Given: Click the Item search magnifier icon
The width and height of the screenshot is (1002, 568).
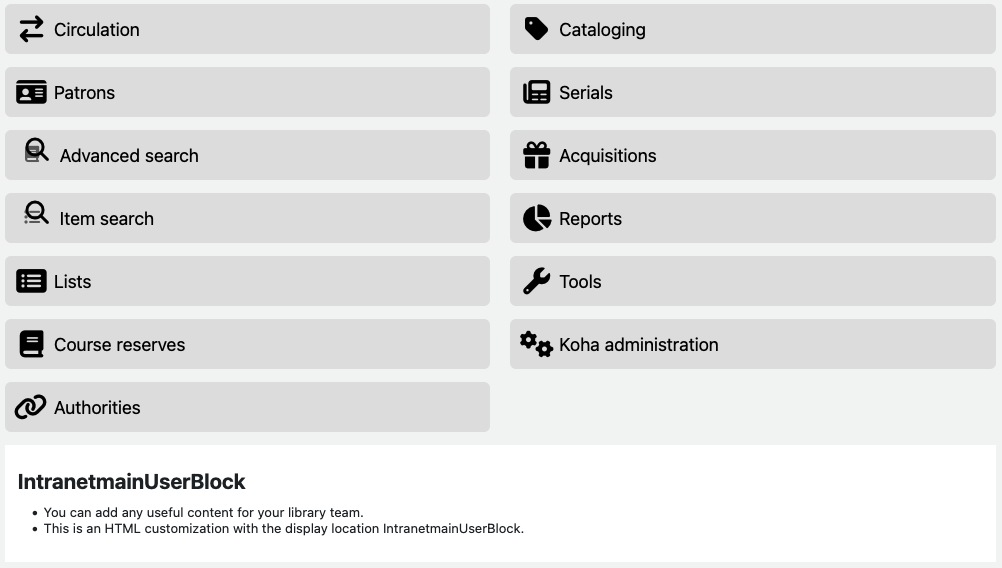Looking at the screenshot, I should 37,214.
